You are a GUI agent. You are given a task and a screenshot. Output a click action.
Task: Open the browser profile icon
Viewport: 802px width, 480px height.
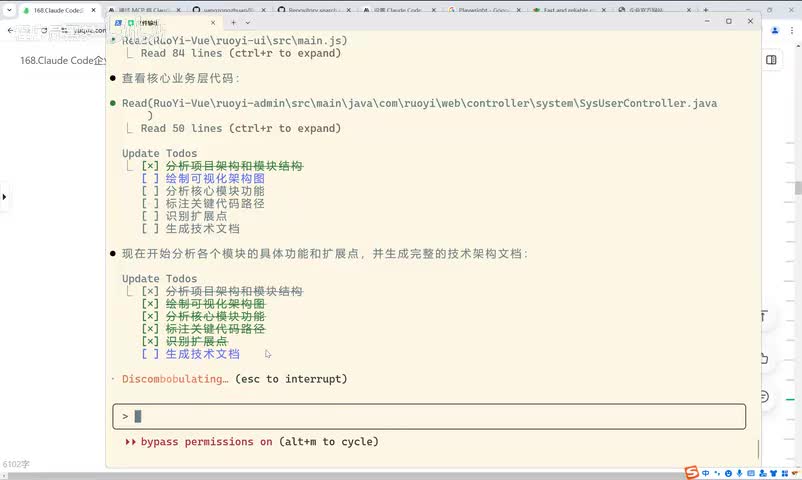pyautogui.click(x=775, y=31)
